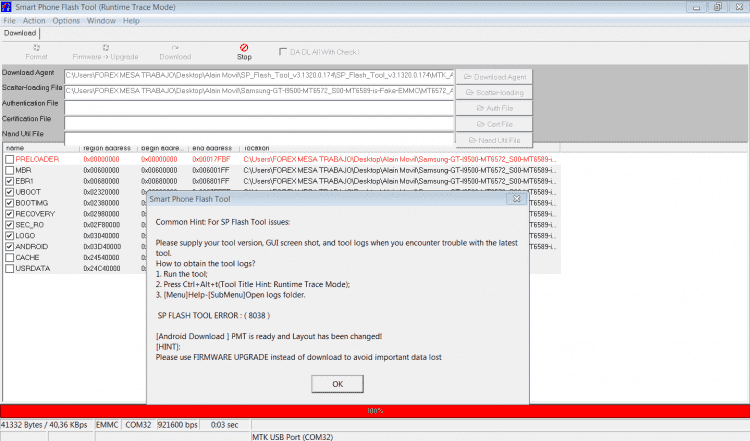Uncheck the UBOOT partition checkbox
The image size is (750, 441).
(10, 192)
